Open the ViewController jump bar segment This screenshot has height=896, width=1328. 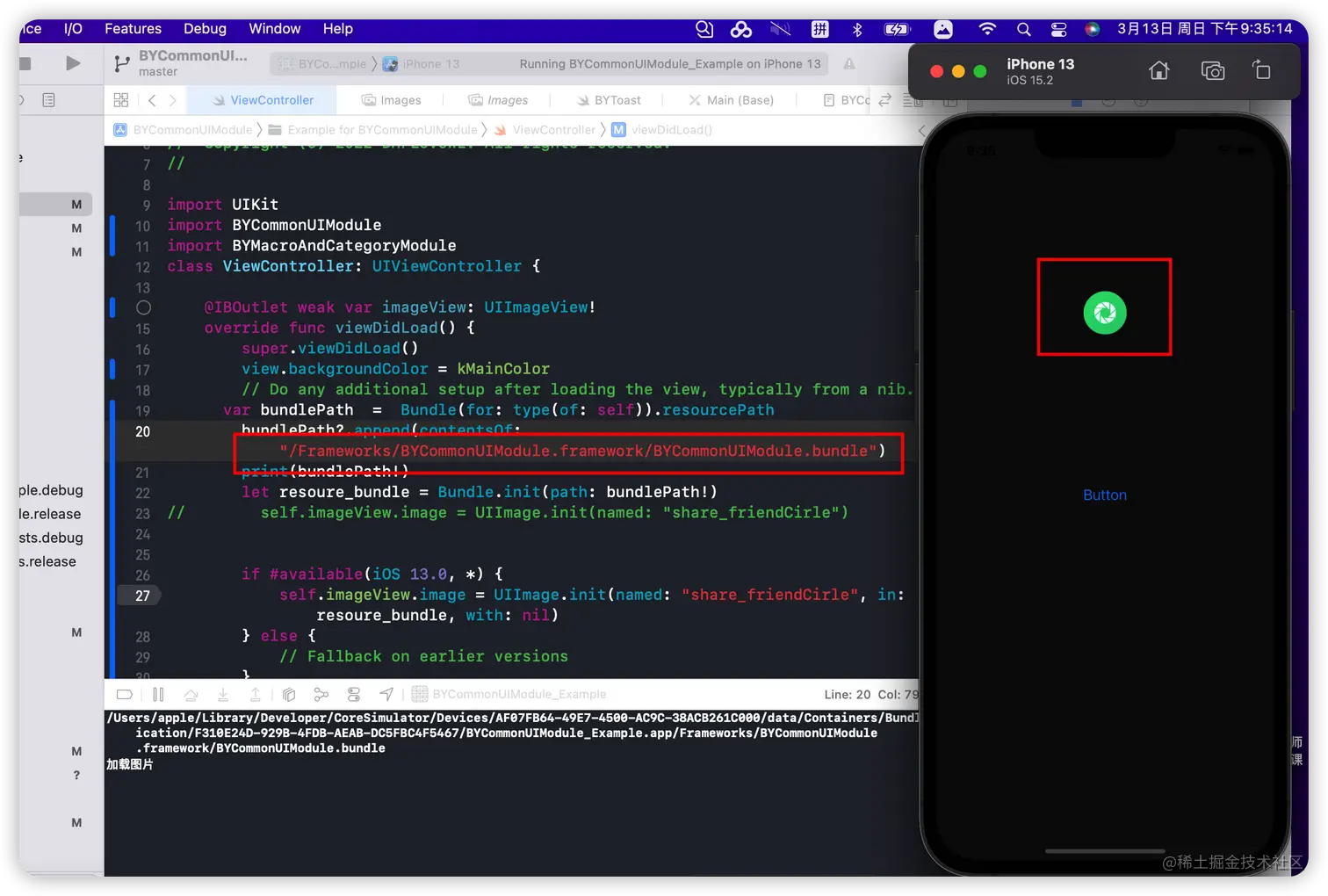click(x=545, y=130)
